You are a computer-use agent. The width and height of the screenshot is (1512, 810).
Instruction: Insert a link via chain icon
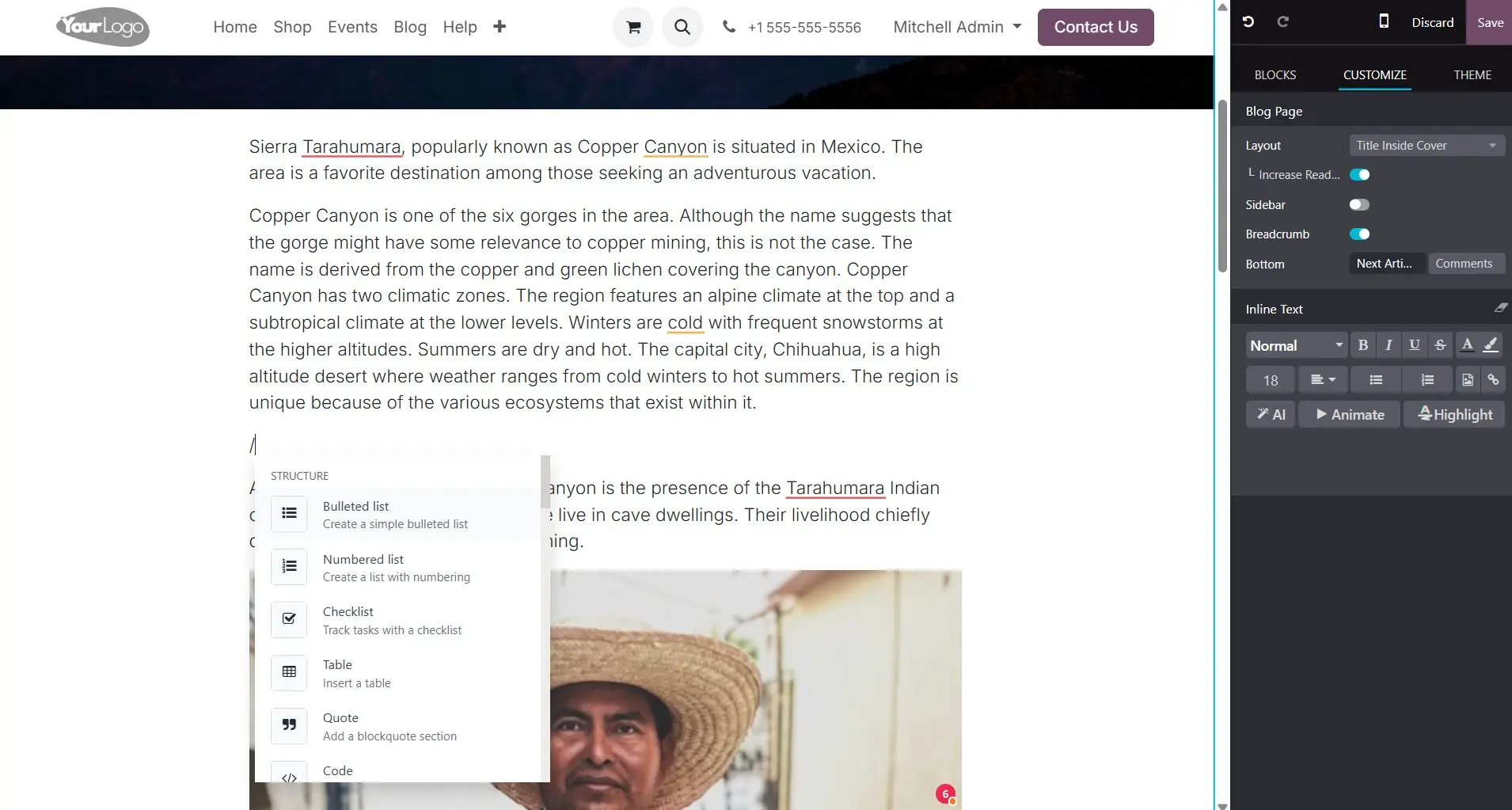coord(1493,380)
